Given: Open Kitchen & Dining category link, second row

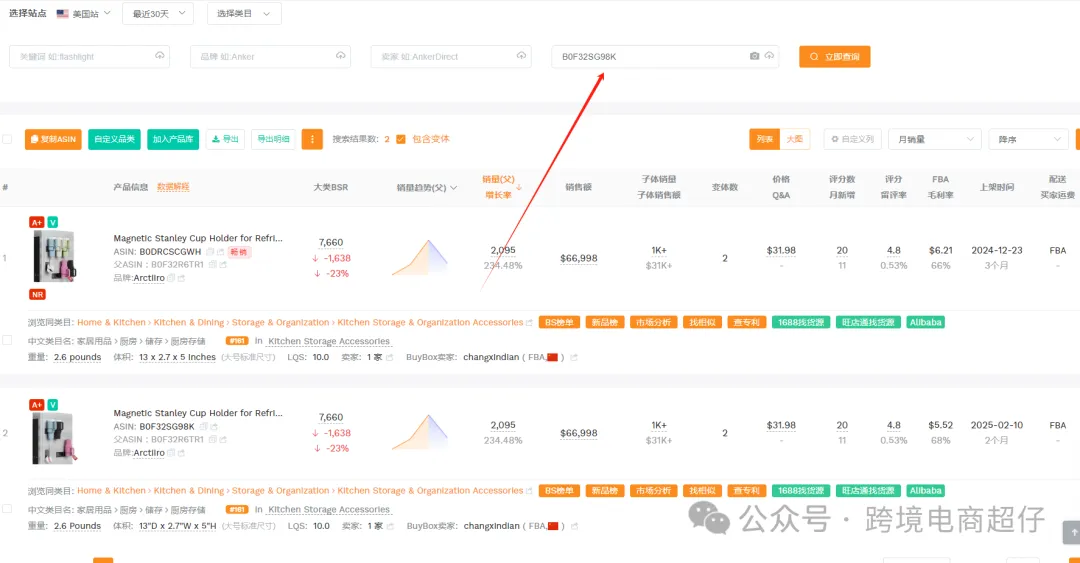Looking at the screenshot, I should pyautogui.click(x=189, y=491).
